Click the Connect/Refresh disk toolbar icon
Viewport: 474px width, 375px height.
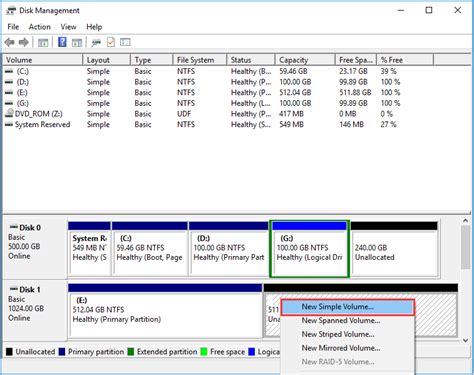(96, 42)
